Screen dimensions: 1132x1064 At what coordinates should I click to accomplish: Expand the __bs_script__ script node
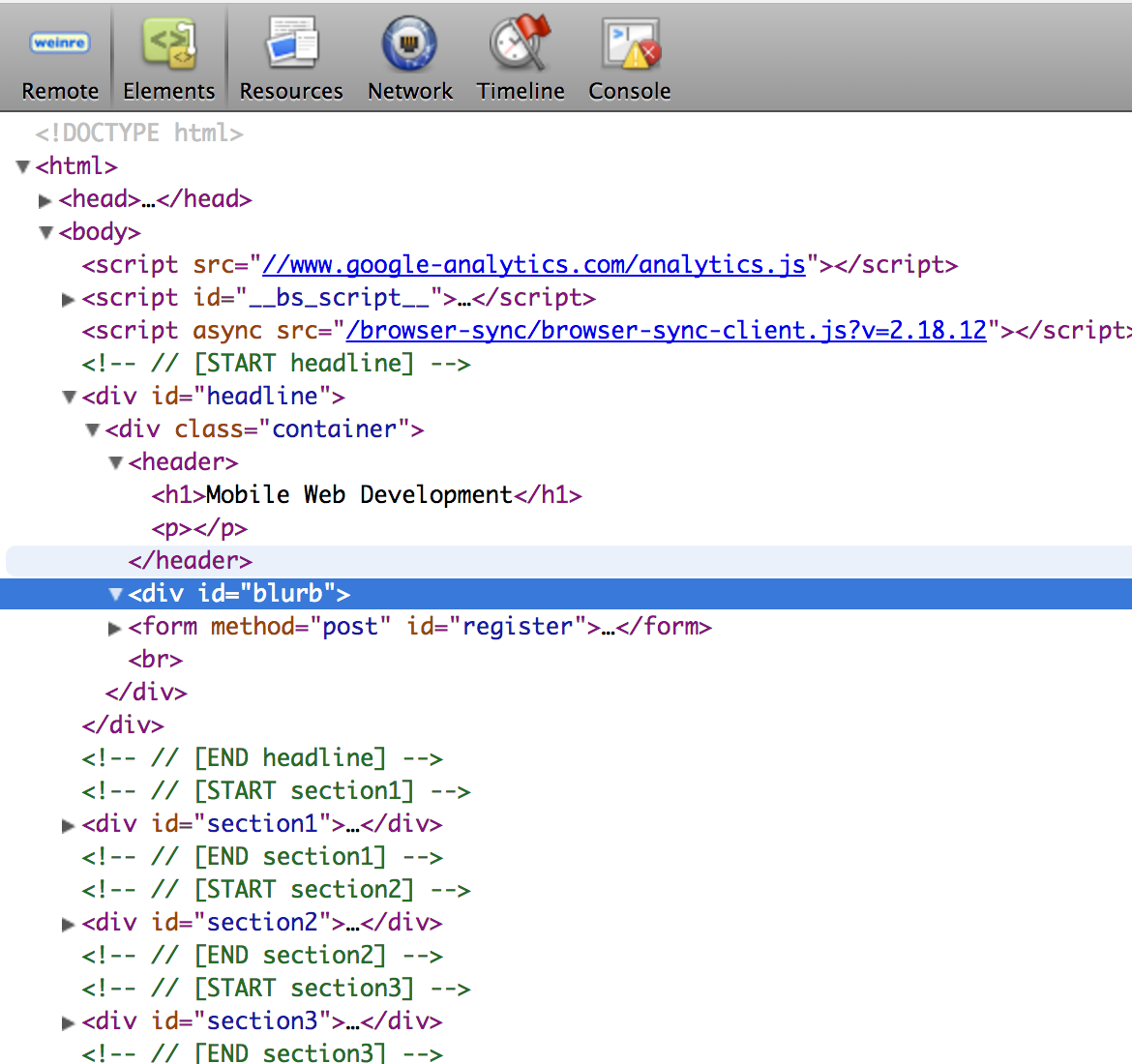coord(68,299)
